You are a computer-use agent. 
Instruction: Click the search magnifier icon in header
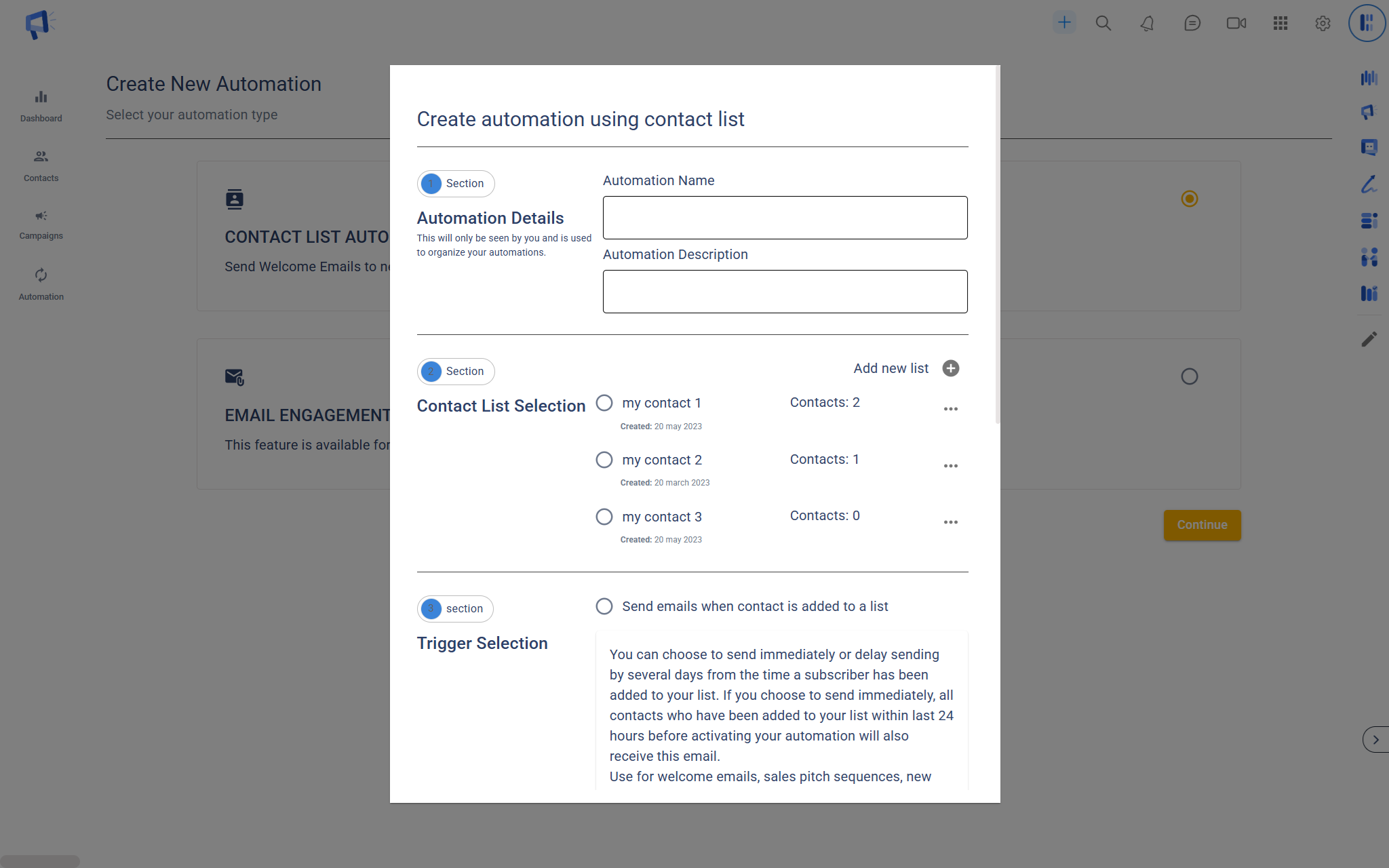pos(1103,23)
